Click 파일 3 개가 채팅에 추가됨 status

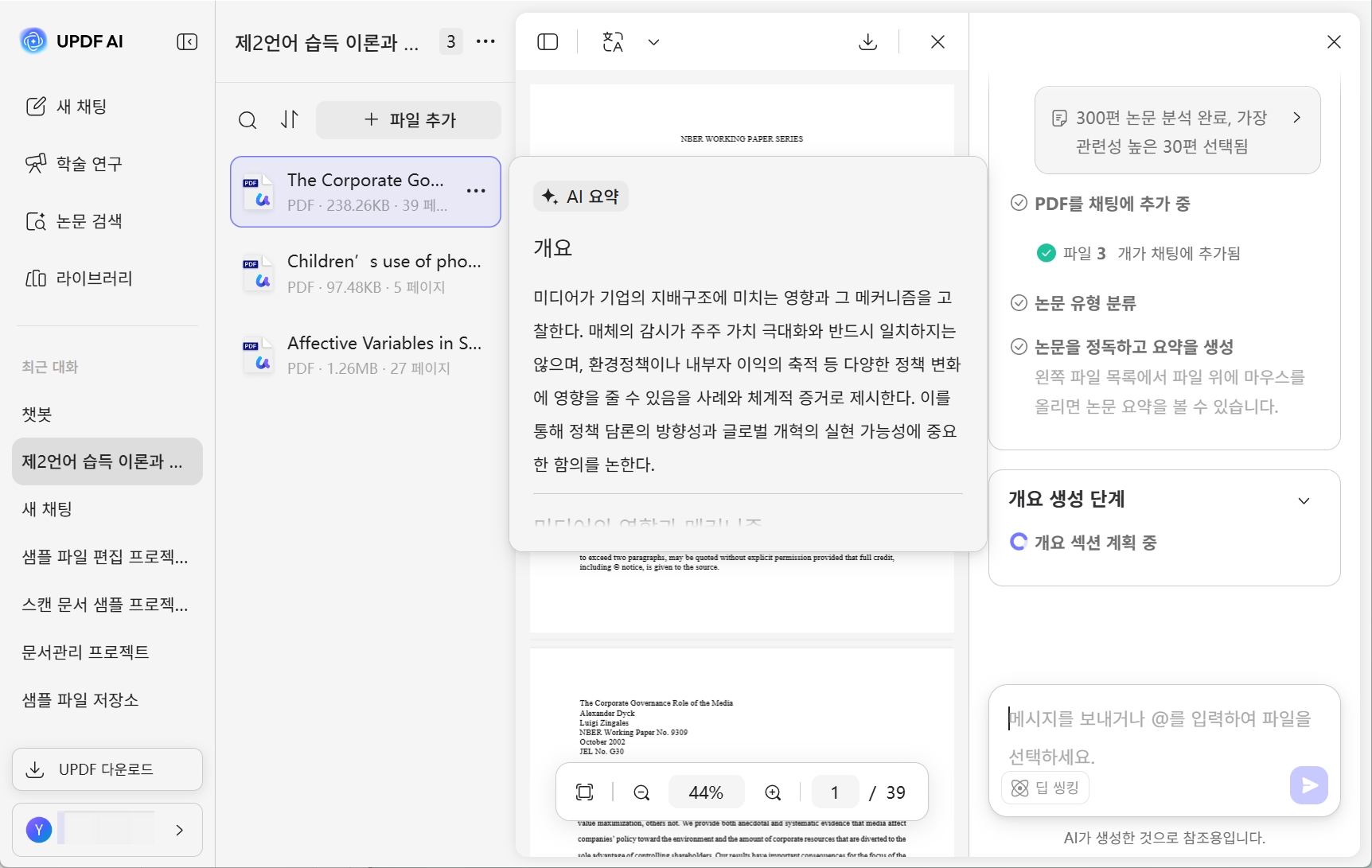click(1139, 253)
